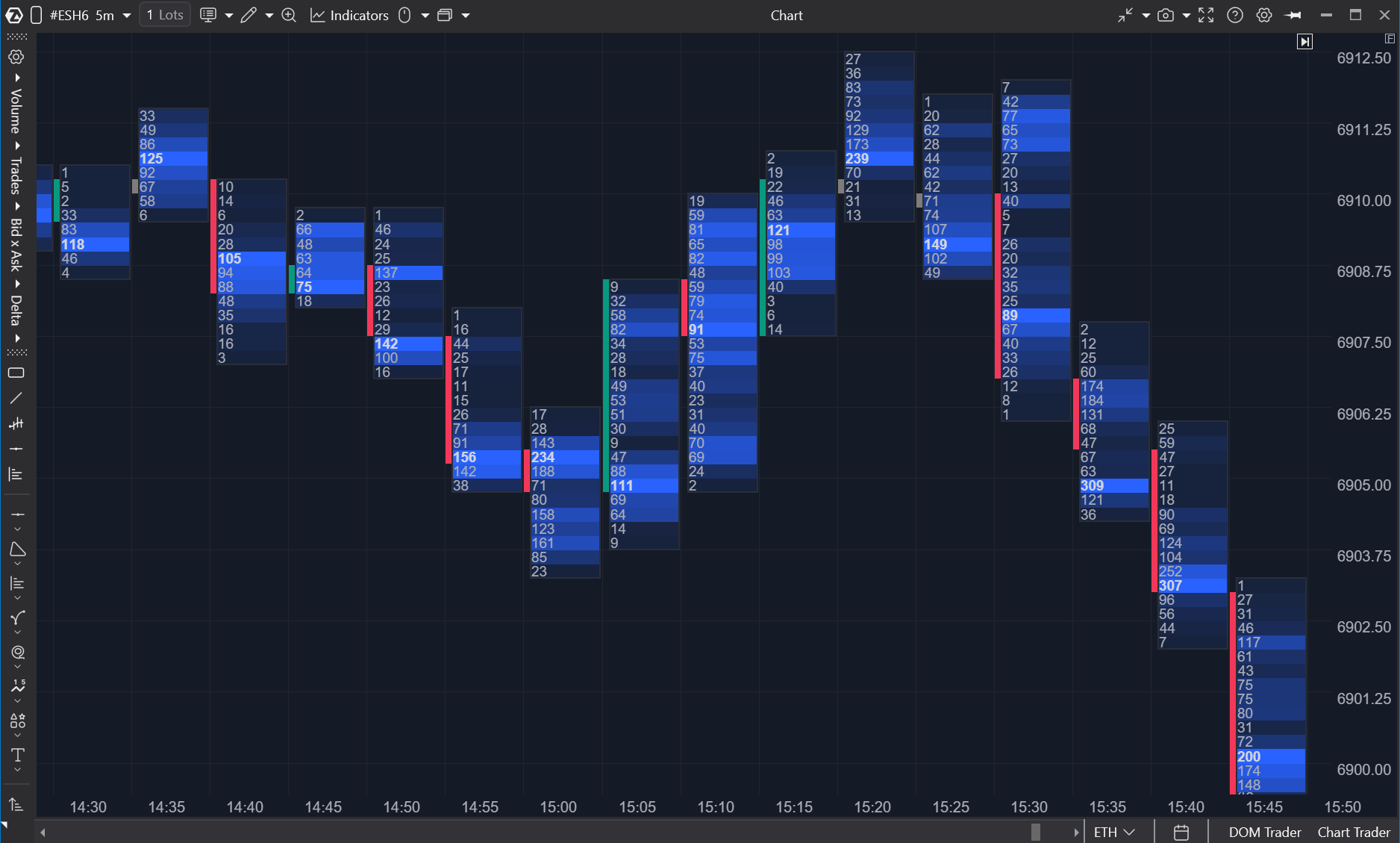Switch to the DOM Trader panel
This screenshot has height=843, width=1400.
point(1264,832)
